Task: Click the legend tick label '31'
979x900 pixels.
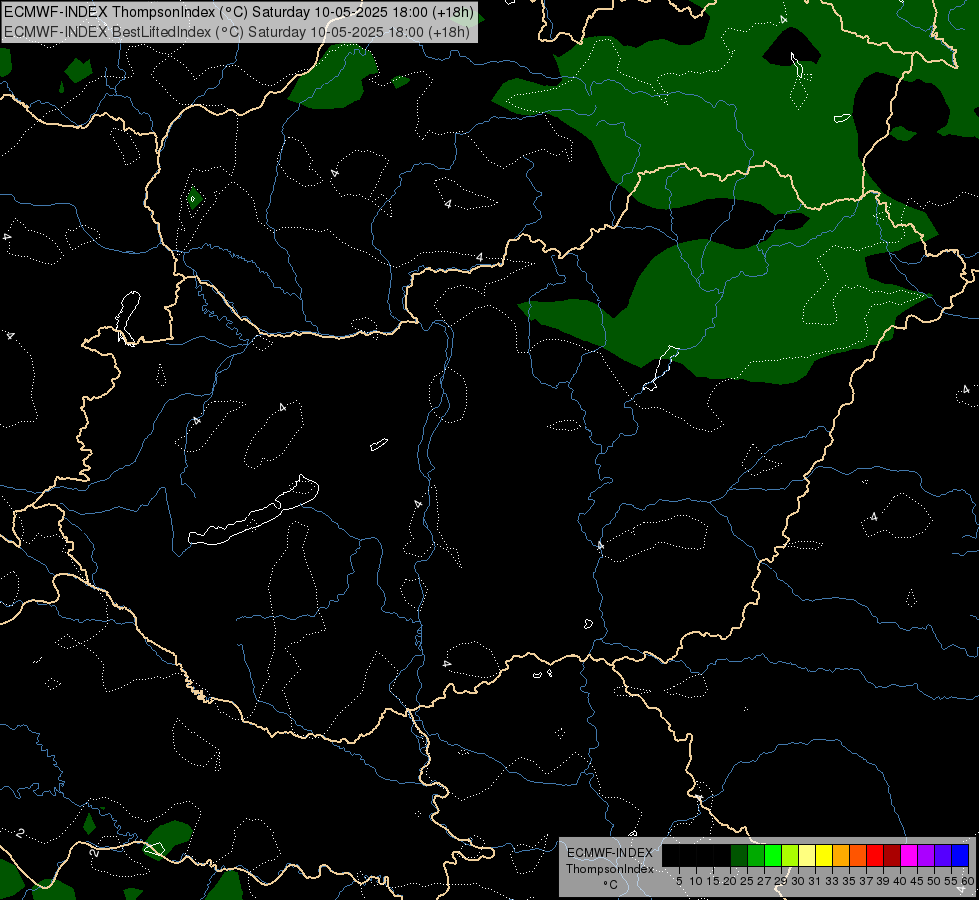Action: (815, 881)
